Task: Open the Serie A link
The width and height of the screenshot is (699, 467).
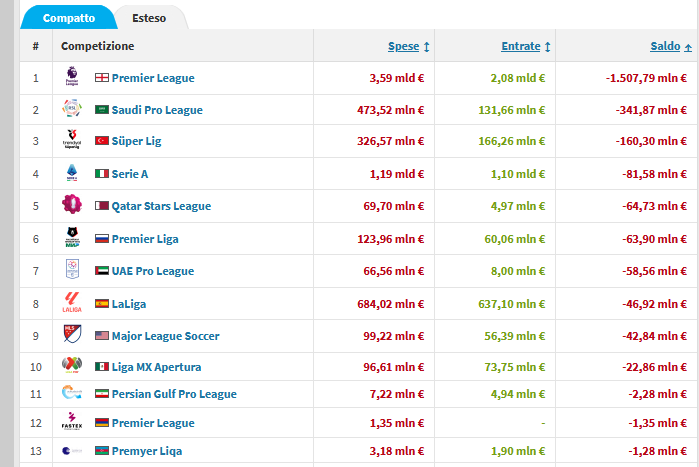Action: 130,174
